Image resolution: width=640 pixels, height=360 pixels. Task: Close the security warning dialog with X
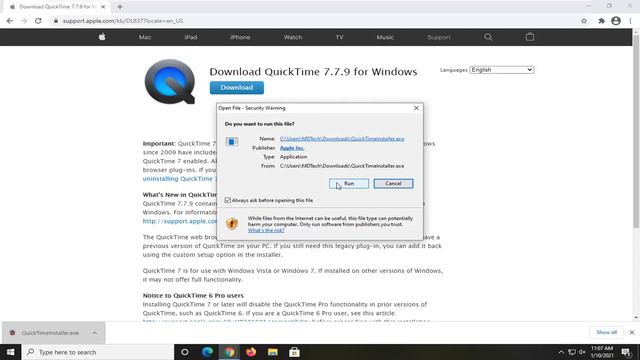(x=416, y=108)
